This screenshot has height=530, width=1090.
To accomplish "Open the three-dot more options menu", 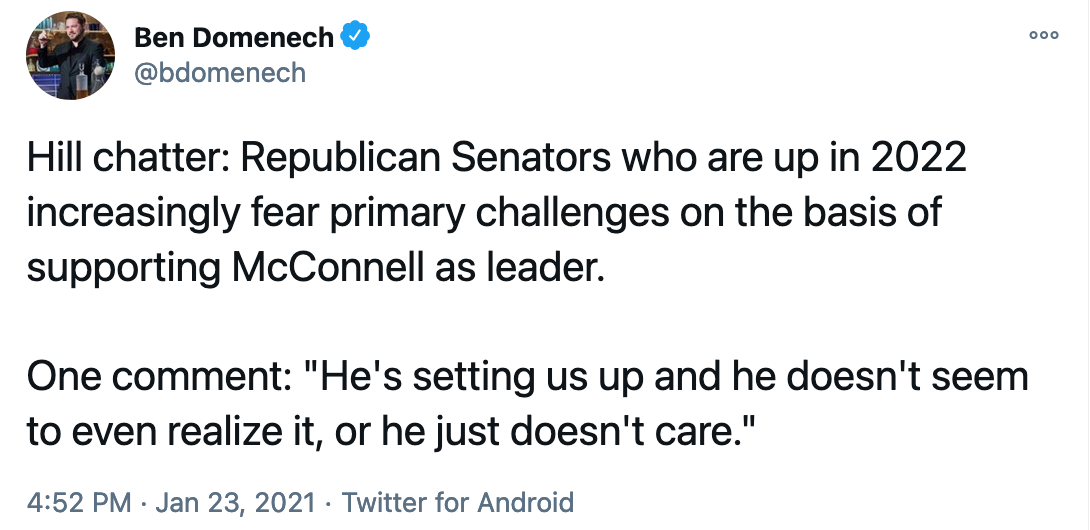I will [1044, 35].
